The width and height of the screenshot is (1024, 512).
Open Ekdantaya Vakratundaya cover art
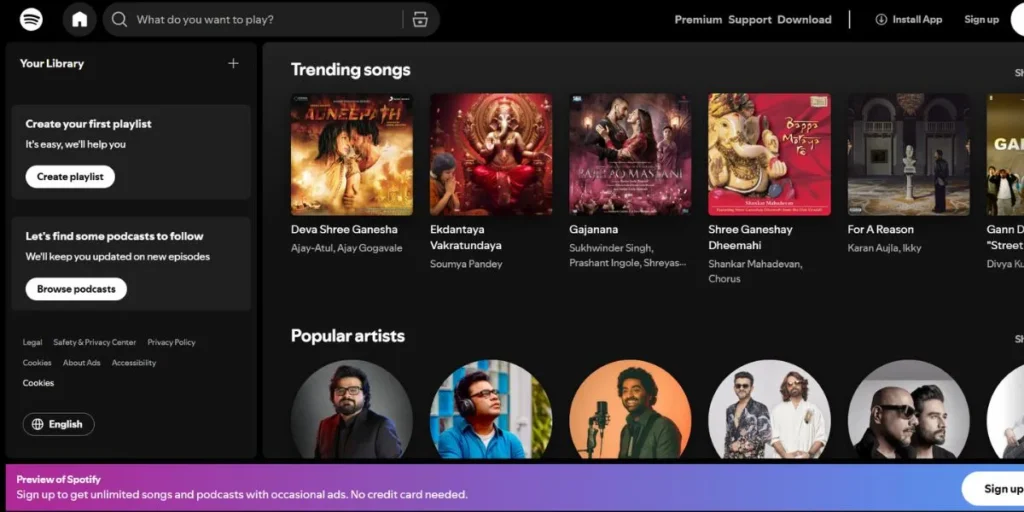491,154
